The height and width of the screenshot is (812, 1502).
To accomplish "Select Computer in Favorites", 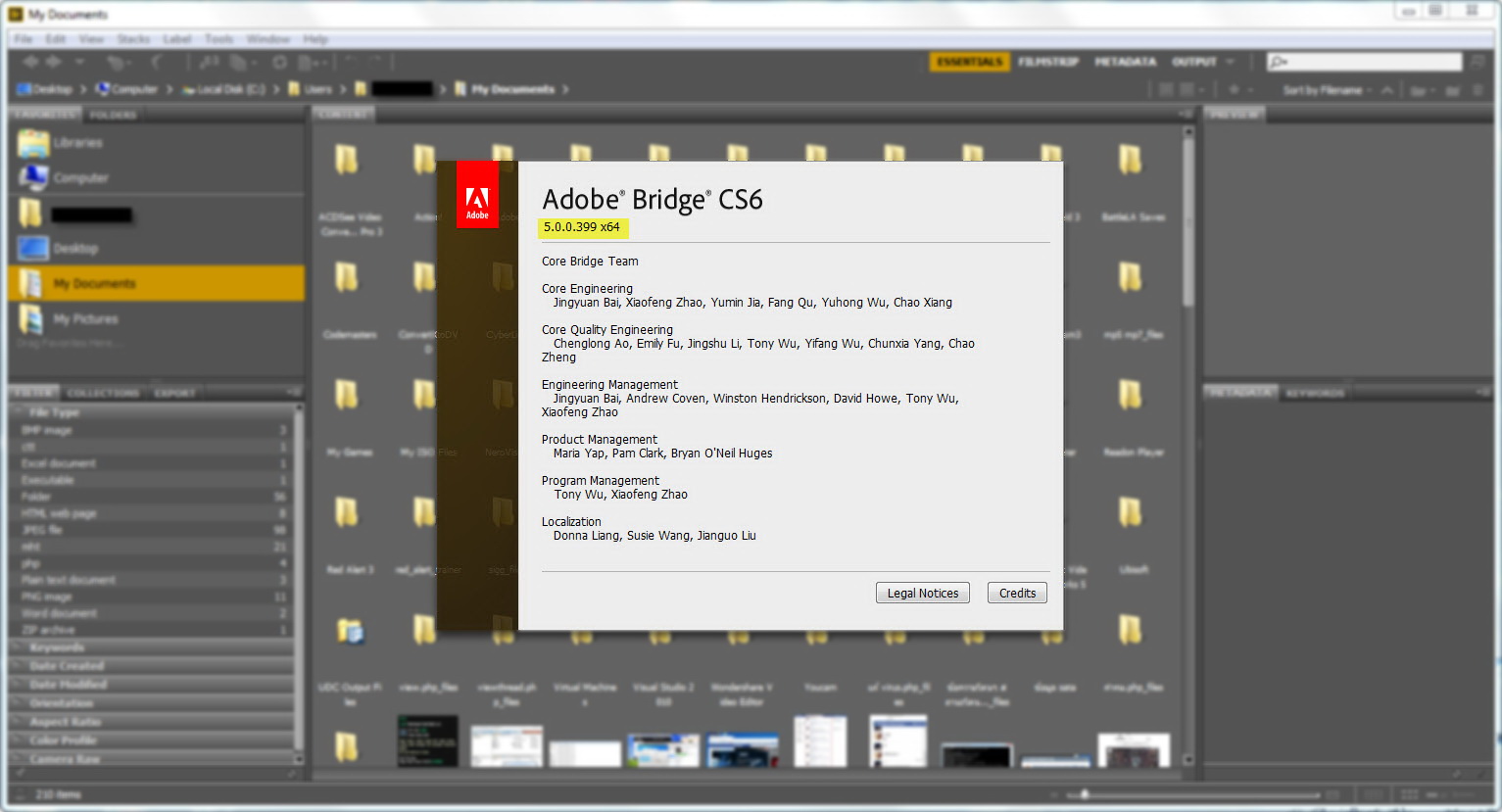I will (157, 178).
